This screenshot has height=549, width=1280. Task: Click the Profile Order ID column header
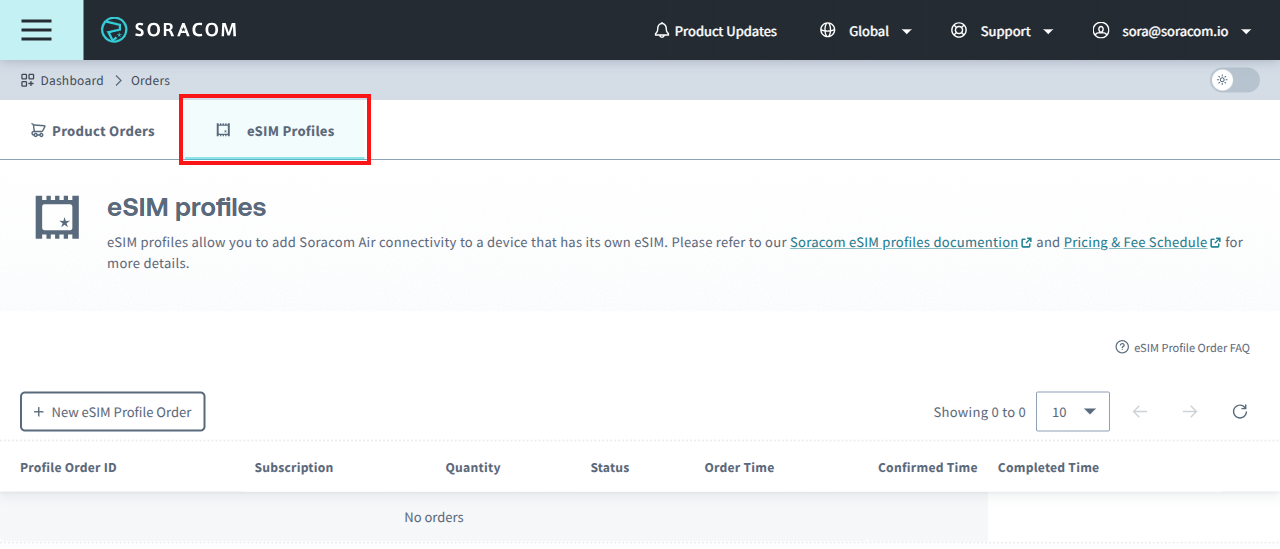68,468
